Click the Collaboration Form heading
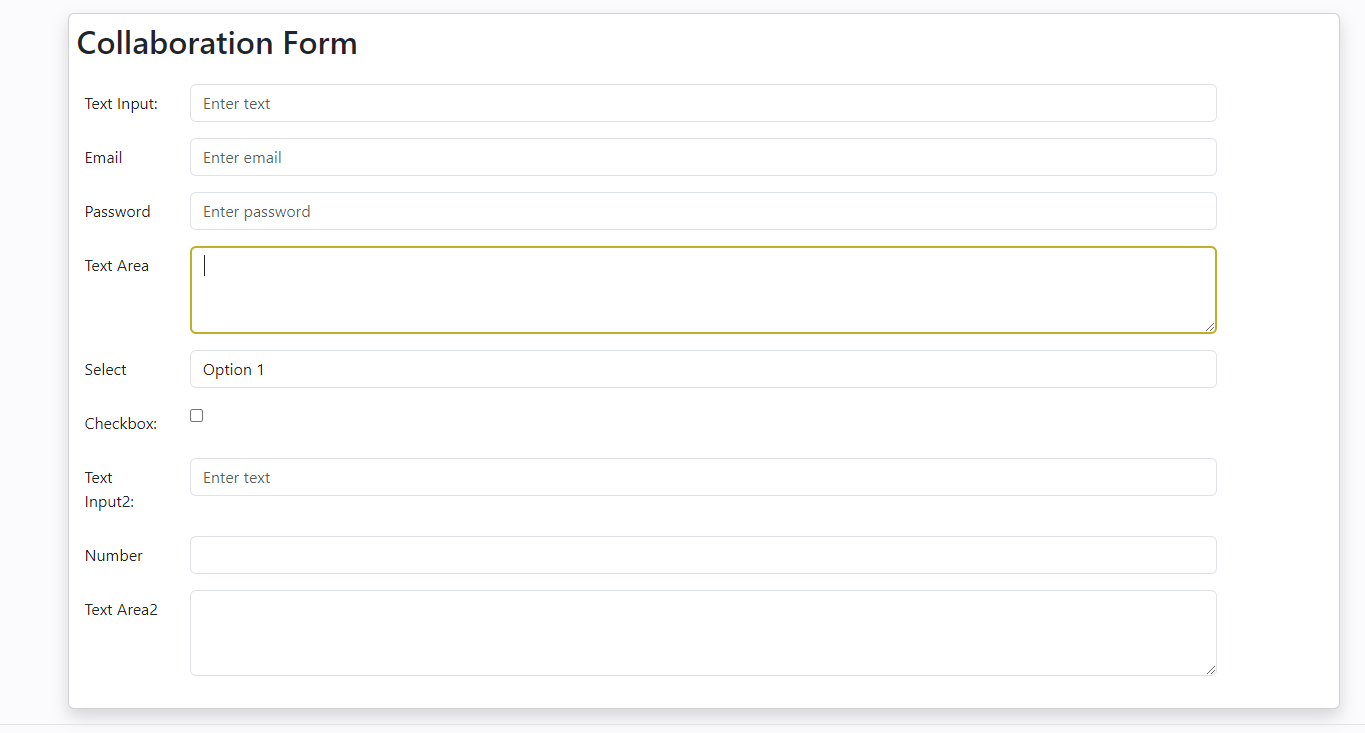Viewport: 1365px width, 733px height. (217, 43)
